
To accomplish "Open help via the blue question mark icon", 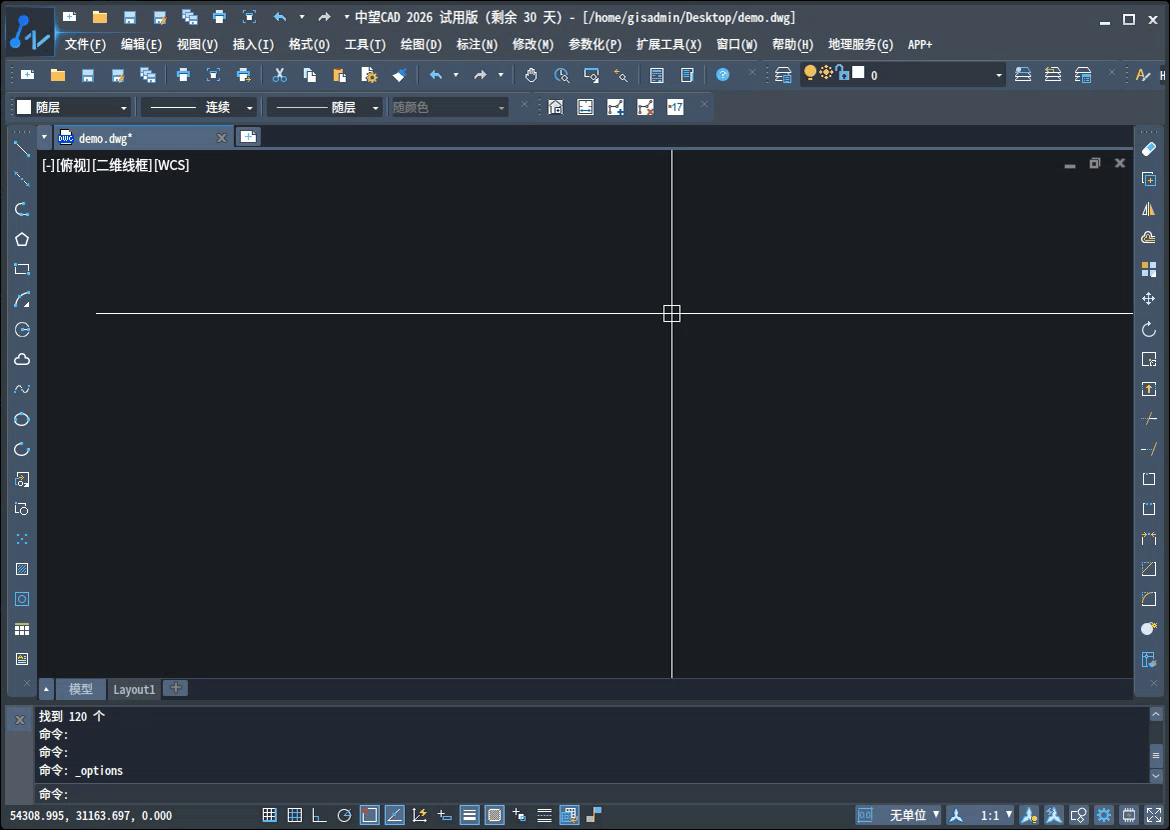I will (722, 75).
